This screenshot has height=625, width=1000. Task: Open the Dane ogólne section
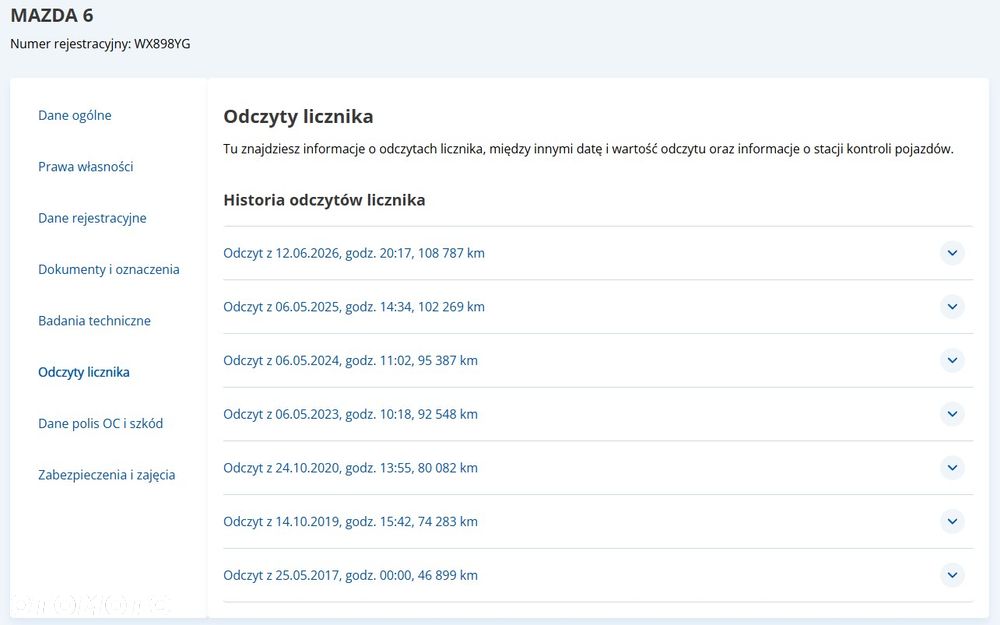pos(75,115)
